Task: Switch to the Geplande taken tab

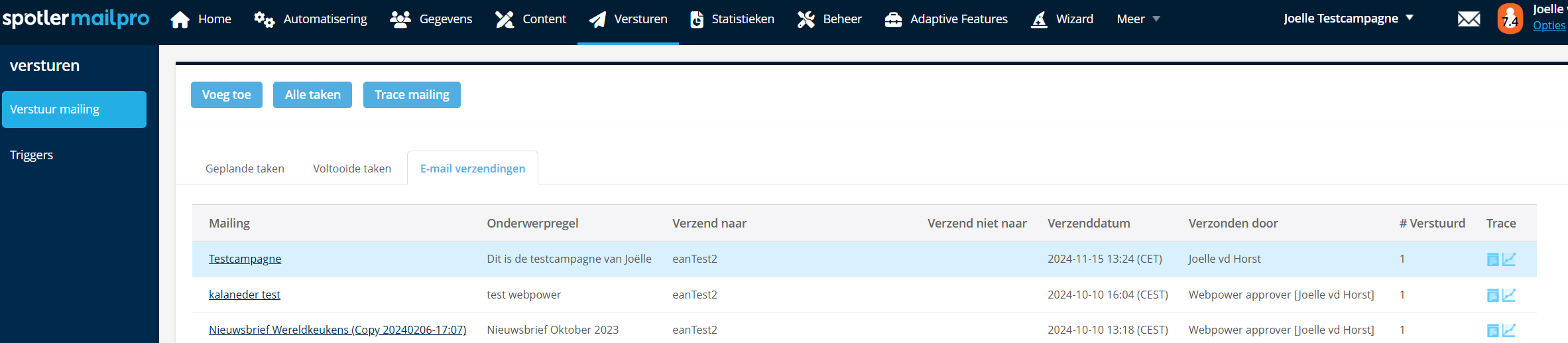Action: click(245, 169)
